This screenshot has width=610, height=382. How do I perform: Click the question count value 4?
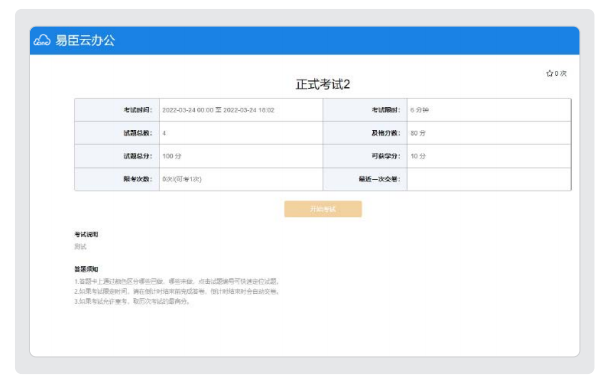click(164, 133)
